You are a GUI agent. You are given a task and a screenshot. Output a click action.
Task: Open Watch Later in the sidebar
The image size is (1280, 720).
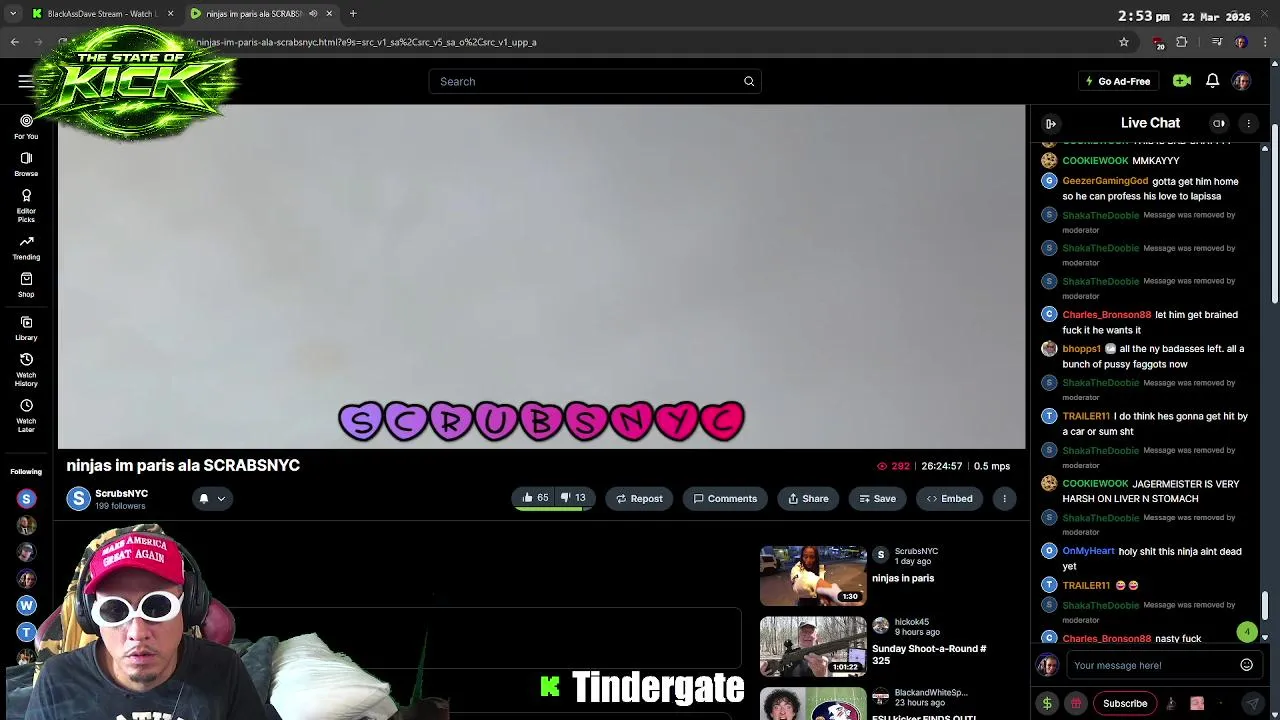click(x=26, y=413)
